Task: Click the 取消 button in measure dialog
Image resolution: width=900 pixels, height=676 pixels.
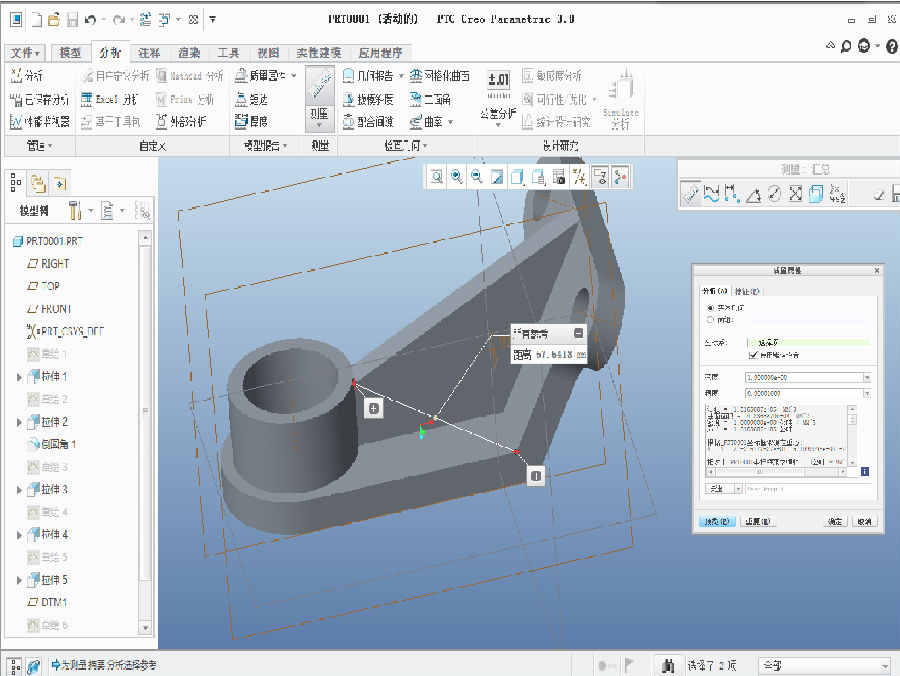Action: pyautogui.click(x=865, y=522)
